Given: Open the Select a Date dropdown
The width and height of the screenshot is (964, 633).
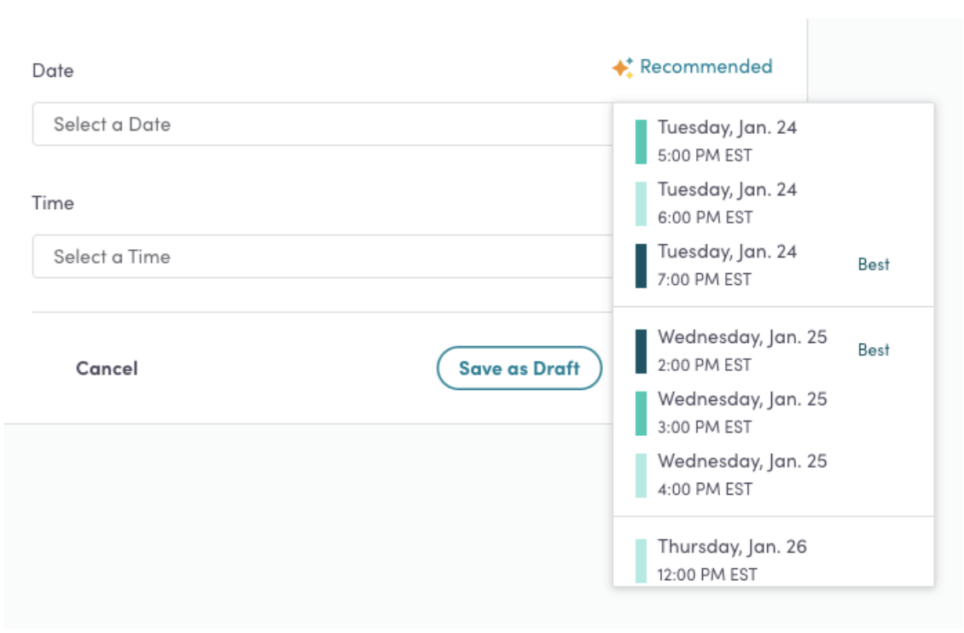Looking at the screenshot, I should (x=320, y=125).
